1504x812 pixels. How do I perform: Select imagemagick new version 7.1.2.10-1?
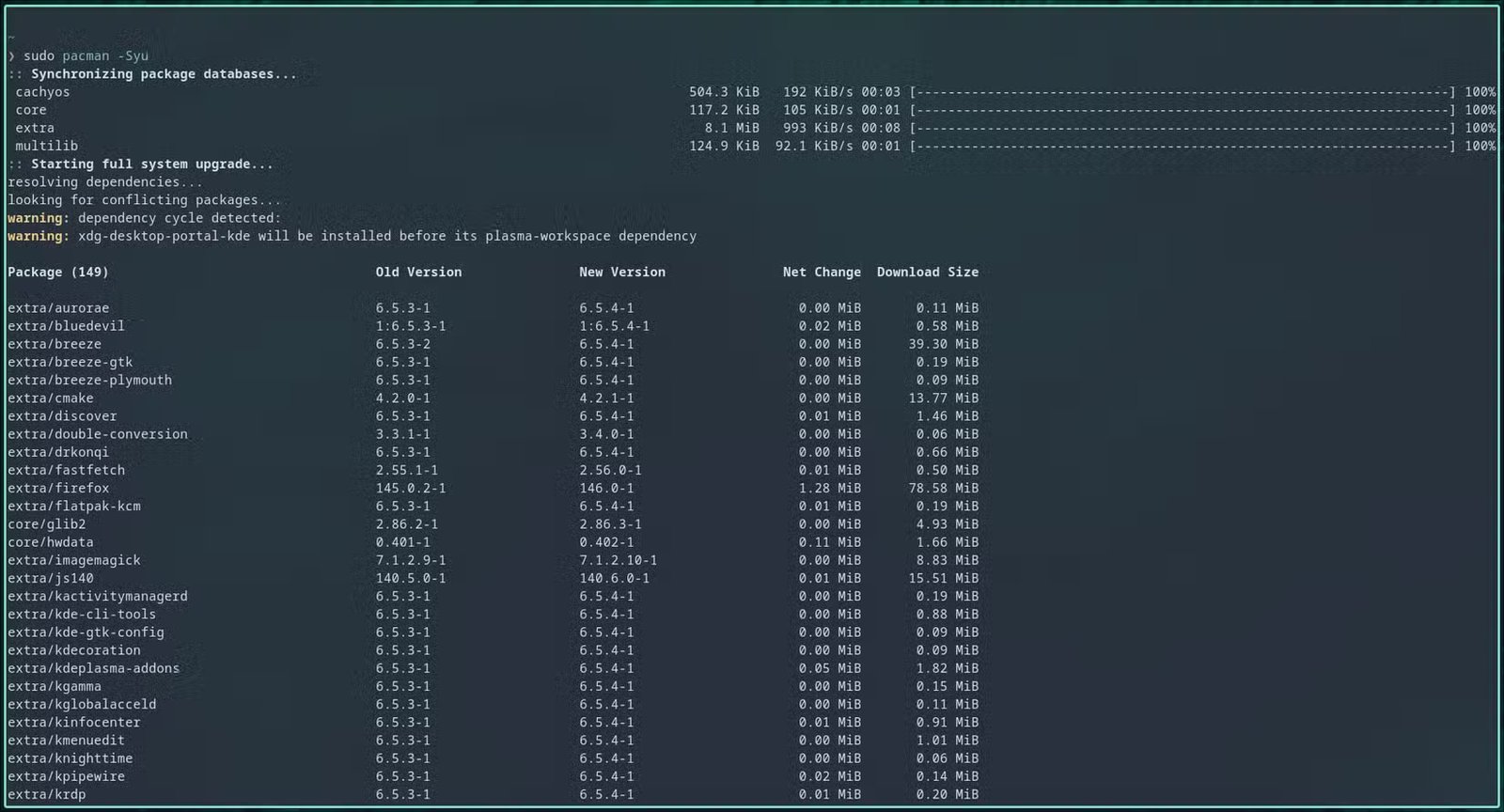(x=619, y=560)
